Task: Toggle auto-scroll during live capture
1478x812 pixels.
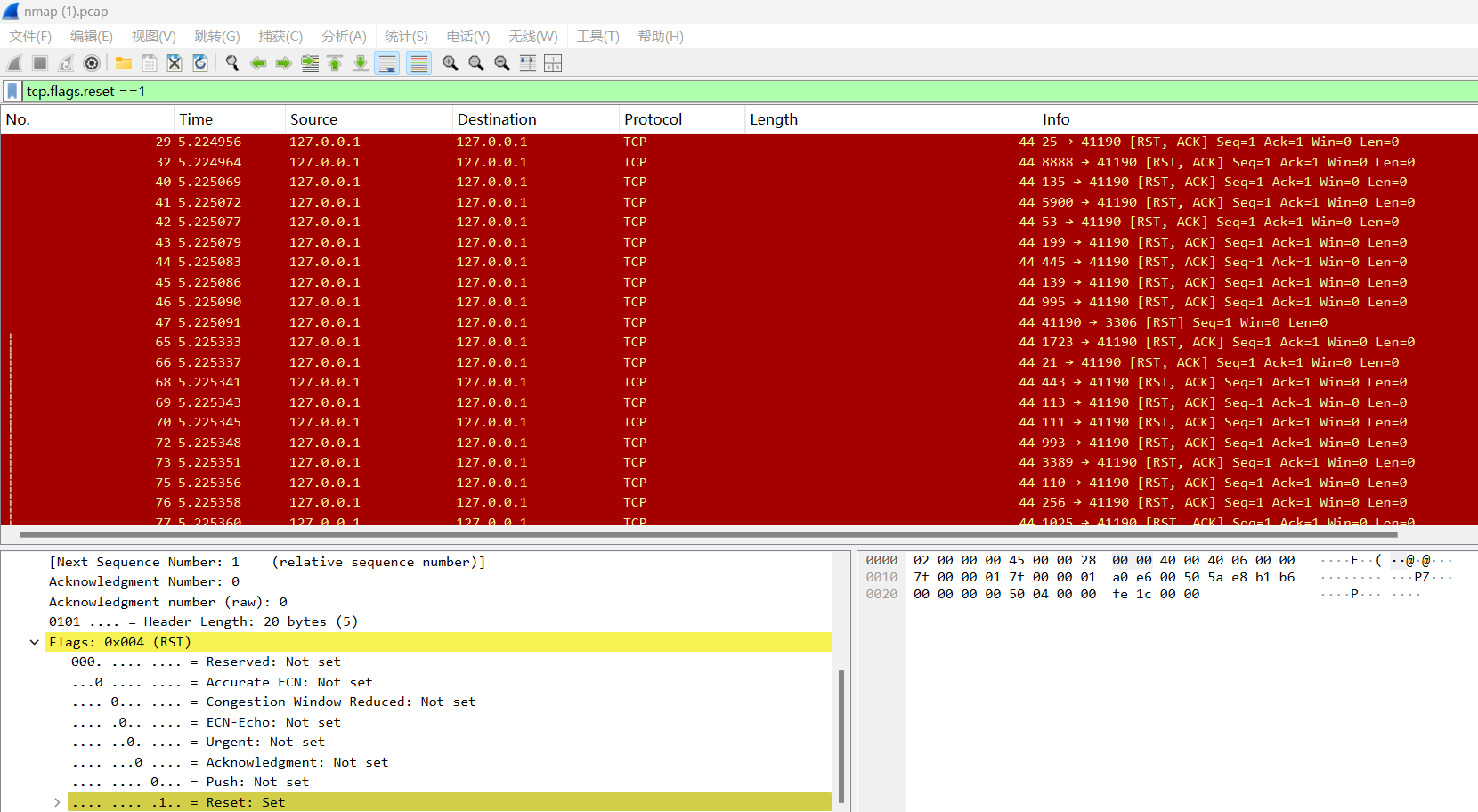Action: (387, 63)
